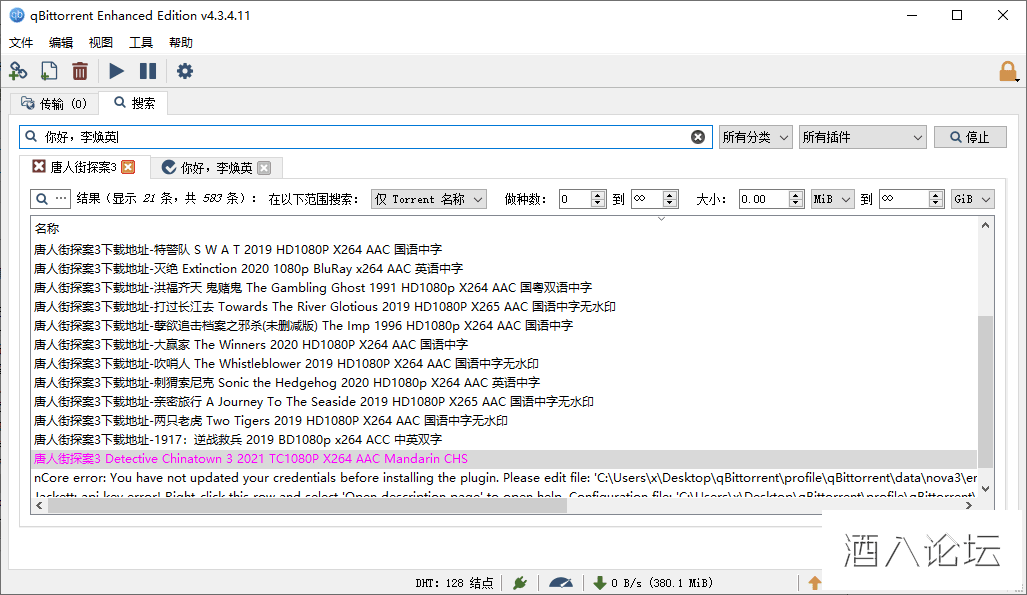The width and height of the screenshot is (1027, 595).
Task: Click the add torrent link icon
Action: coord(18,71)
